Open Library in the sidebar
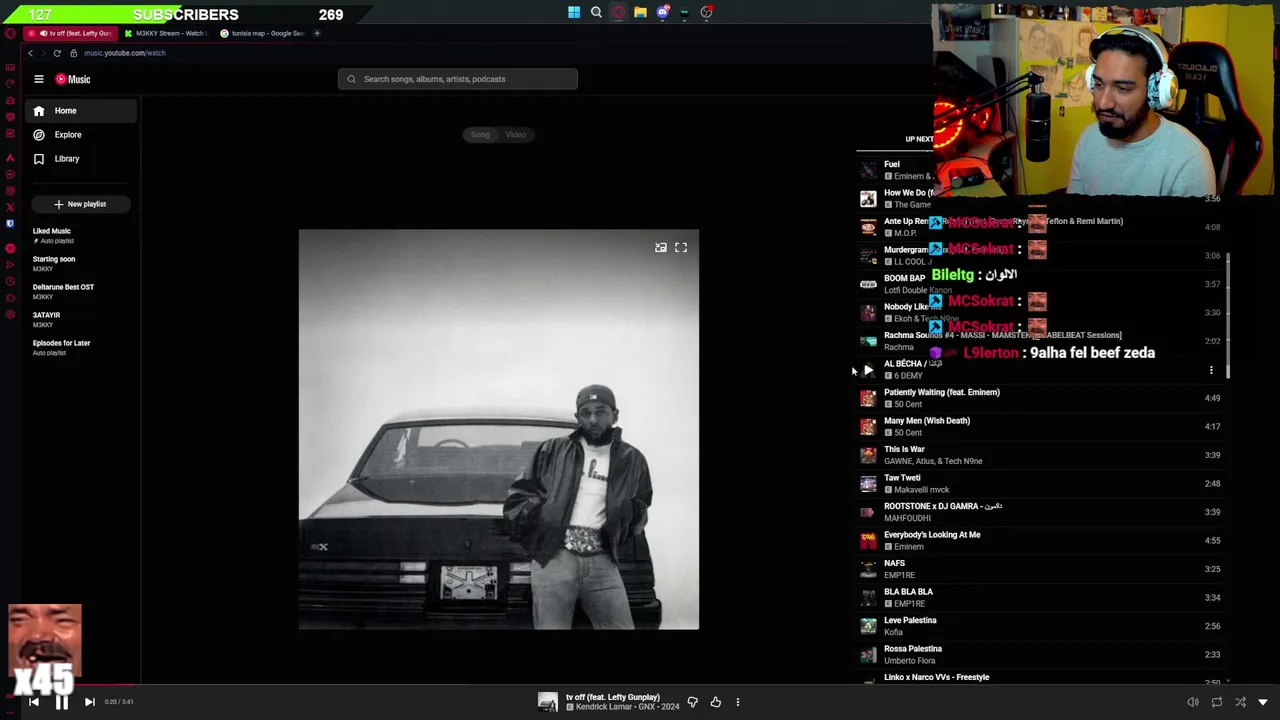The image size is (1280, 720). tap(79, 159)
